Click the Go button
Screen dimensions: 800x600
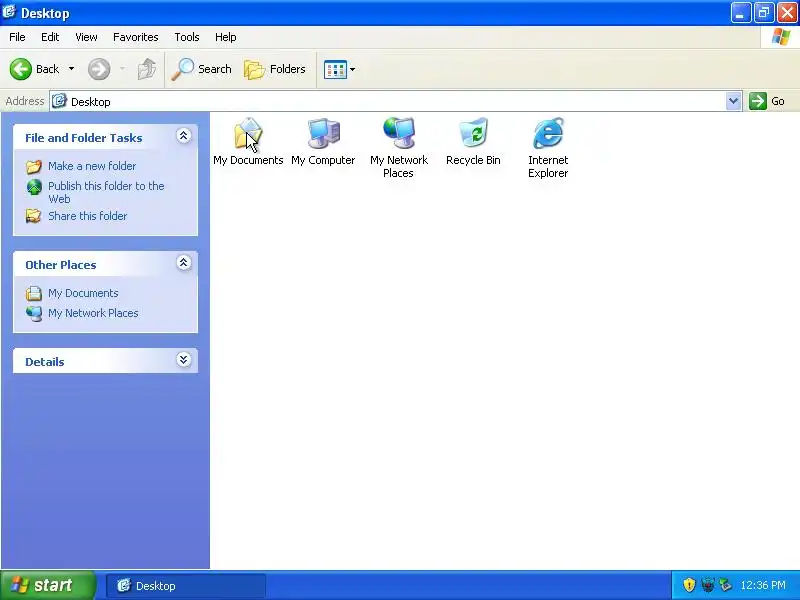(x=767, y=101)
